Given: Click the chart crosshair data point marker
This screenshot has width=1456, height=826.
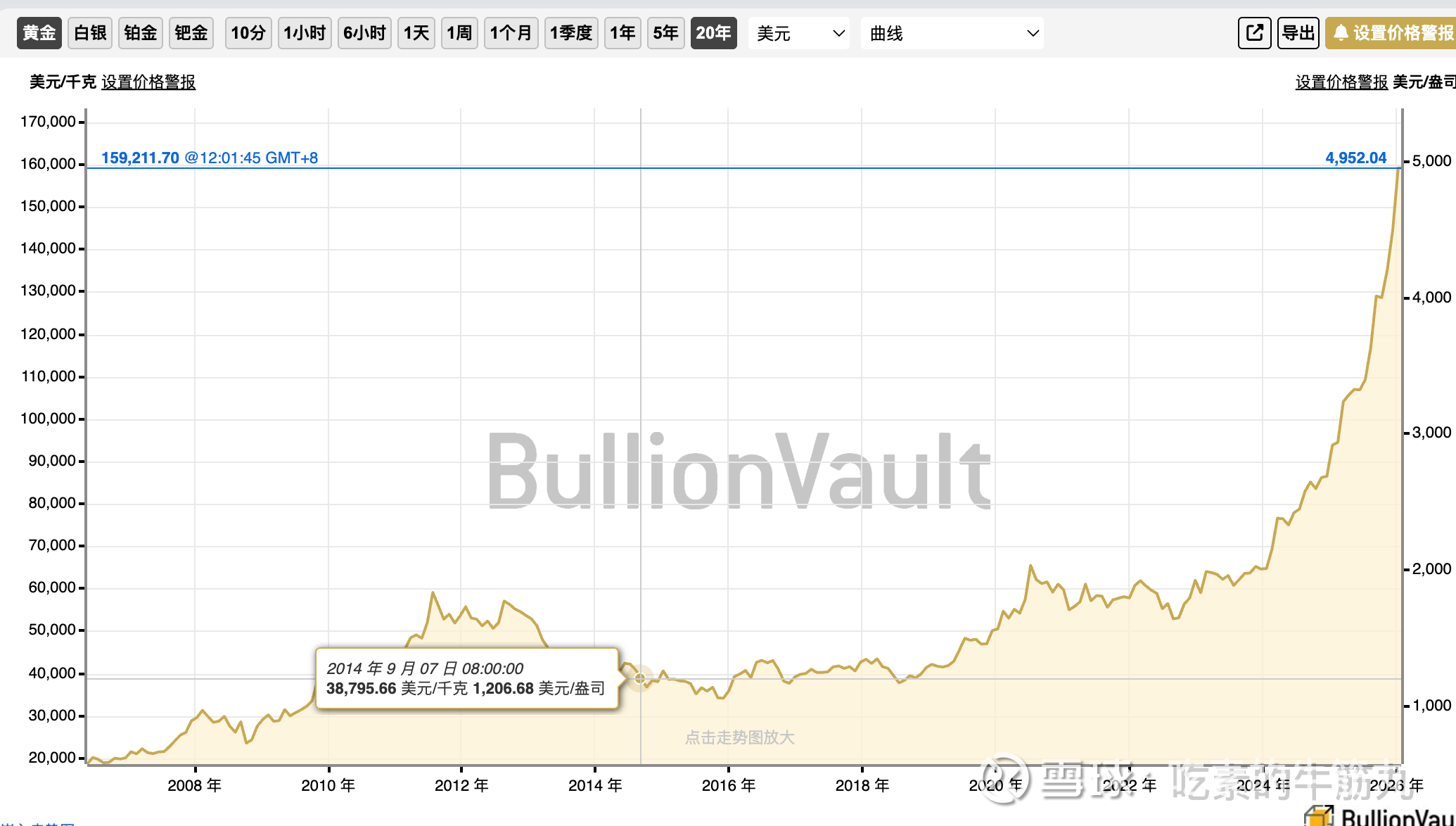Looking at the screenshot, I should tap(640, 679).
